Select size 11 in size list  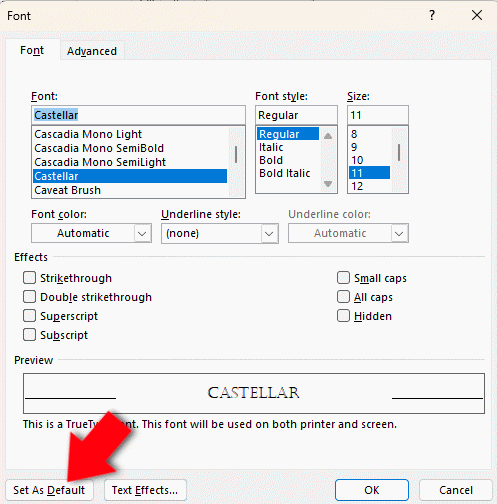(369, 173)
